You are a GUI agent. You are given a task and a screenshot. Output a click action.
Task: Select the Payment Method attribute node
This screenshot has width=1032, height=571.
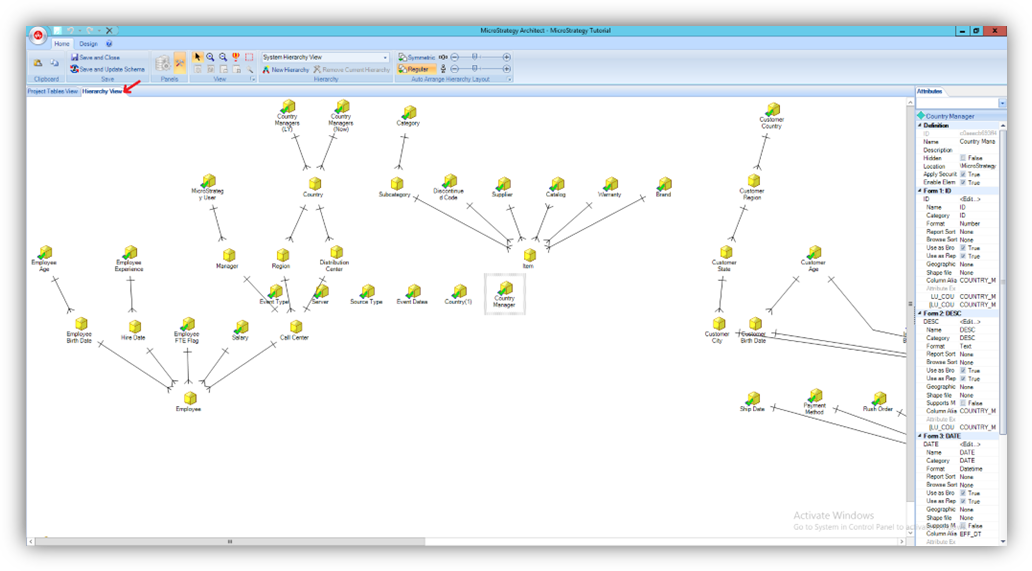coord(815,402)
